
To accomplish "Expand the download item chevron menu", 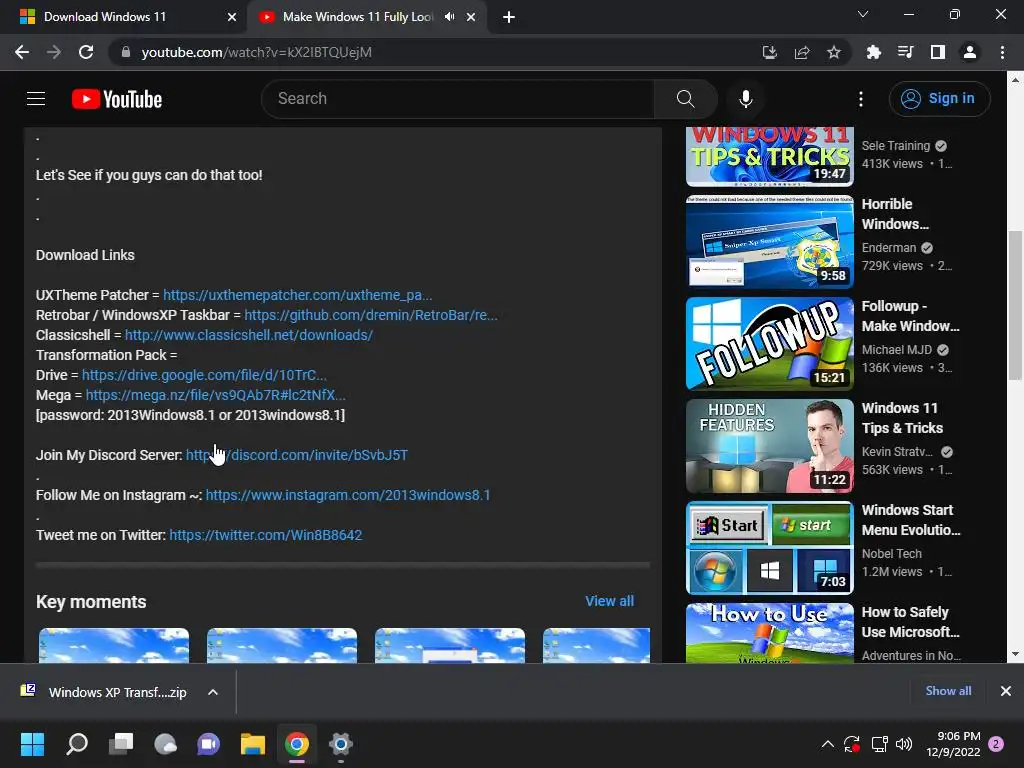I will [x=213, y=692].
